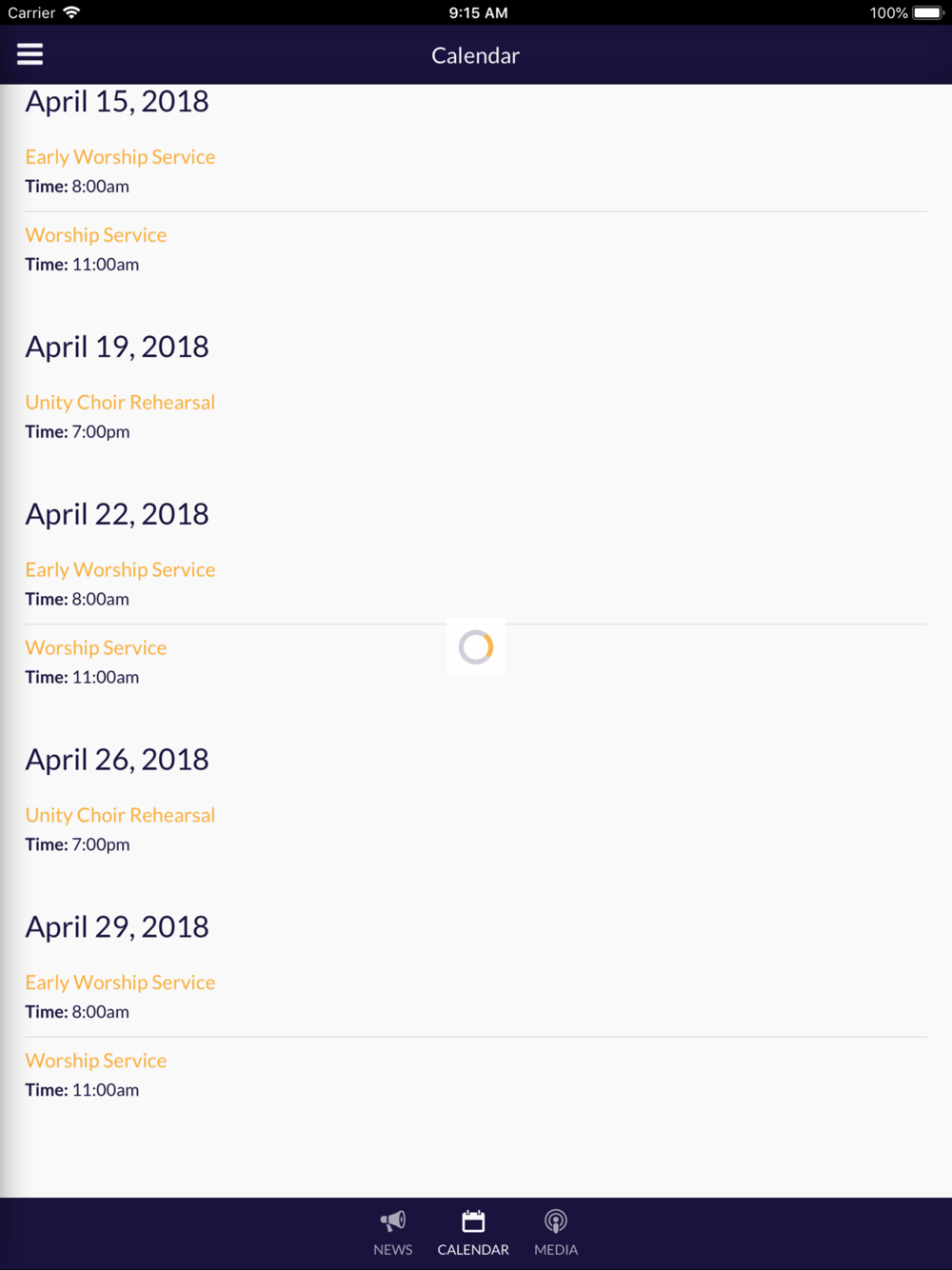This screenshot has height=1270, width=952.
Task: Tap the Calendar title in header
Action: (476, 55)
